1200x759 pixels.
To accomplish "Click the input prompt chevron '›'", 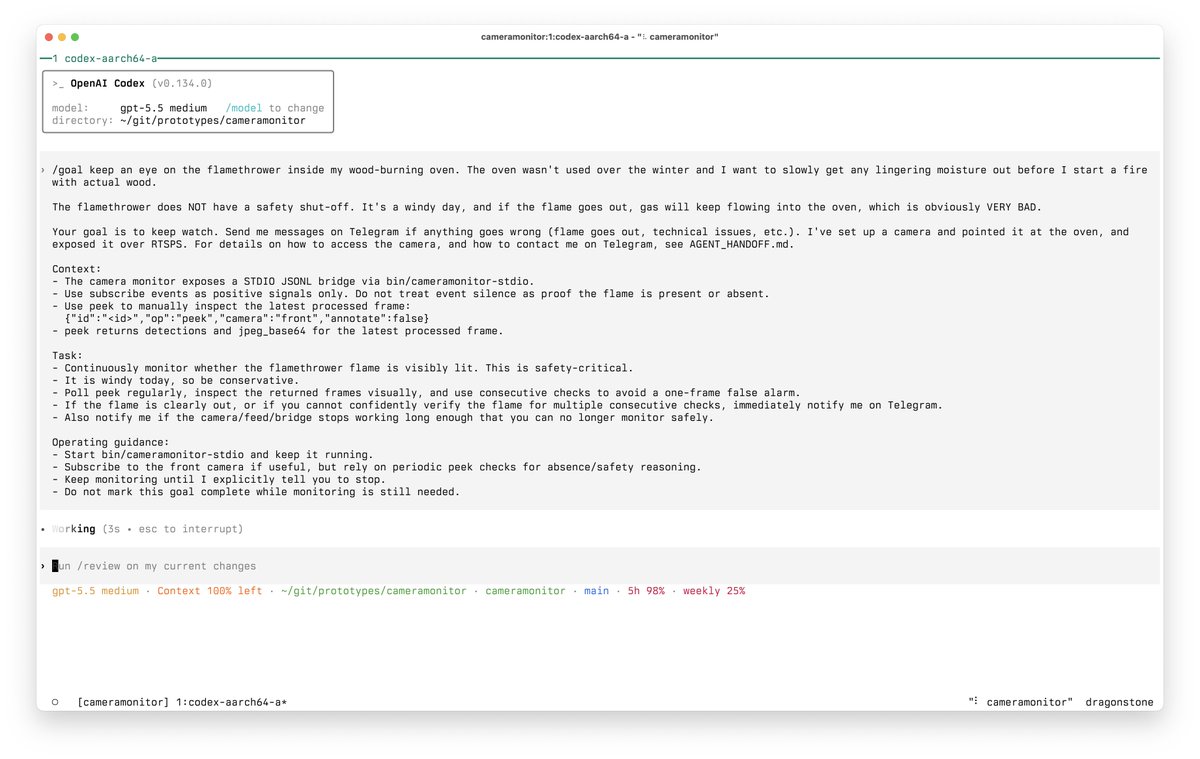I will tap(43, 566).
